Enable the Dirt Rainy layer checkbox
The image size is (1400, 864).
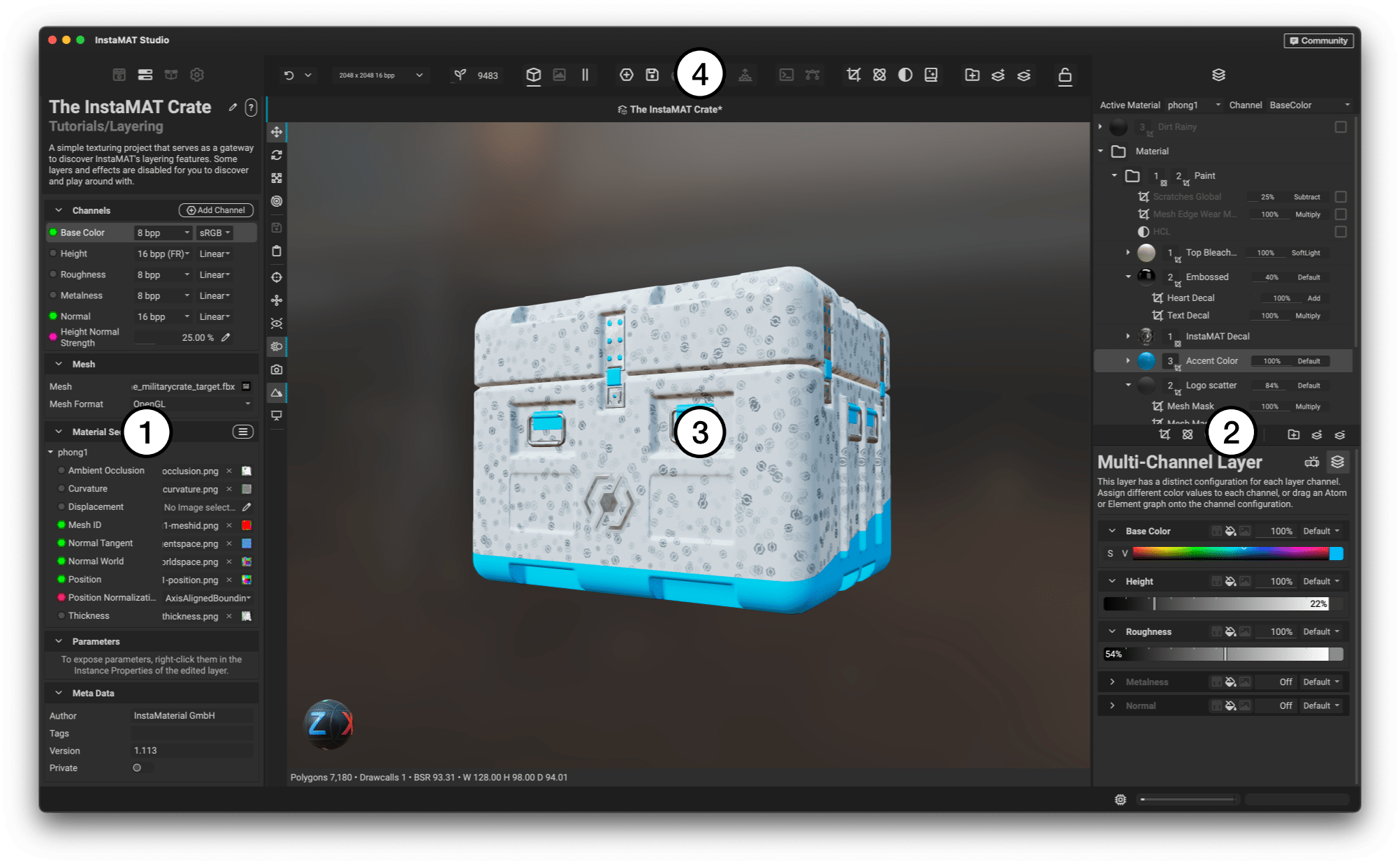(1341, 127)
